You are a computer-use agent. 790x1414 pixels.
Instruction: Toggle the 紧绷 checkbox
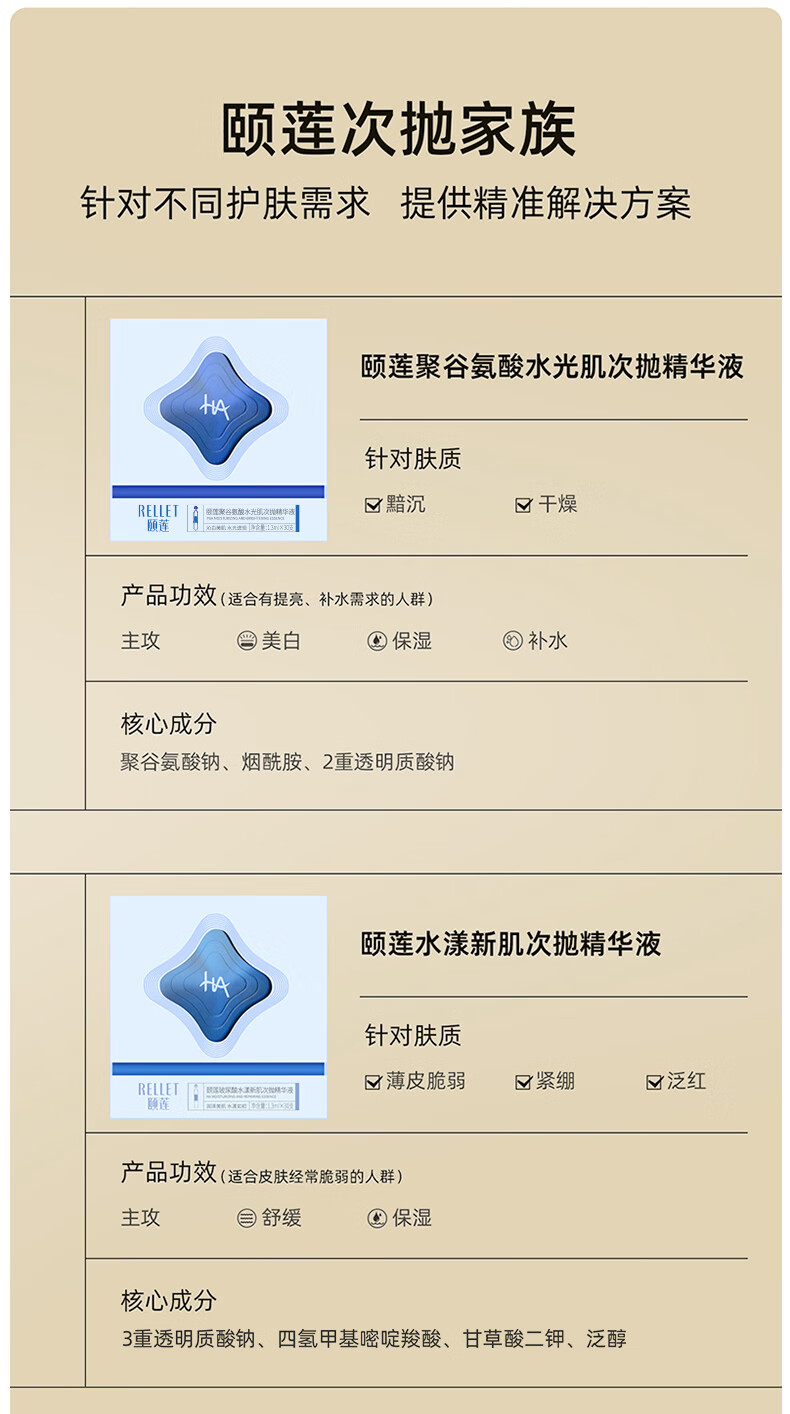523,1082
